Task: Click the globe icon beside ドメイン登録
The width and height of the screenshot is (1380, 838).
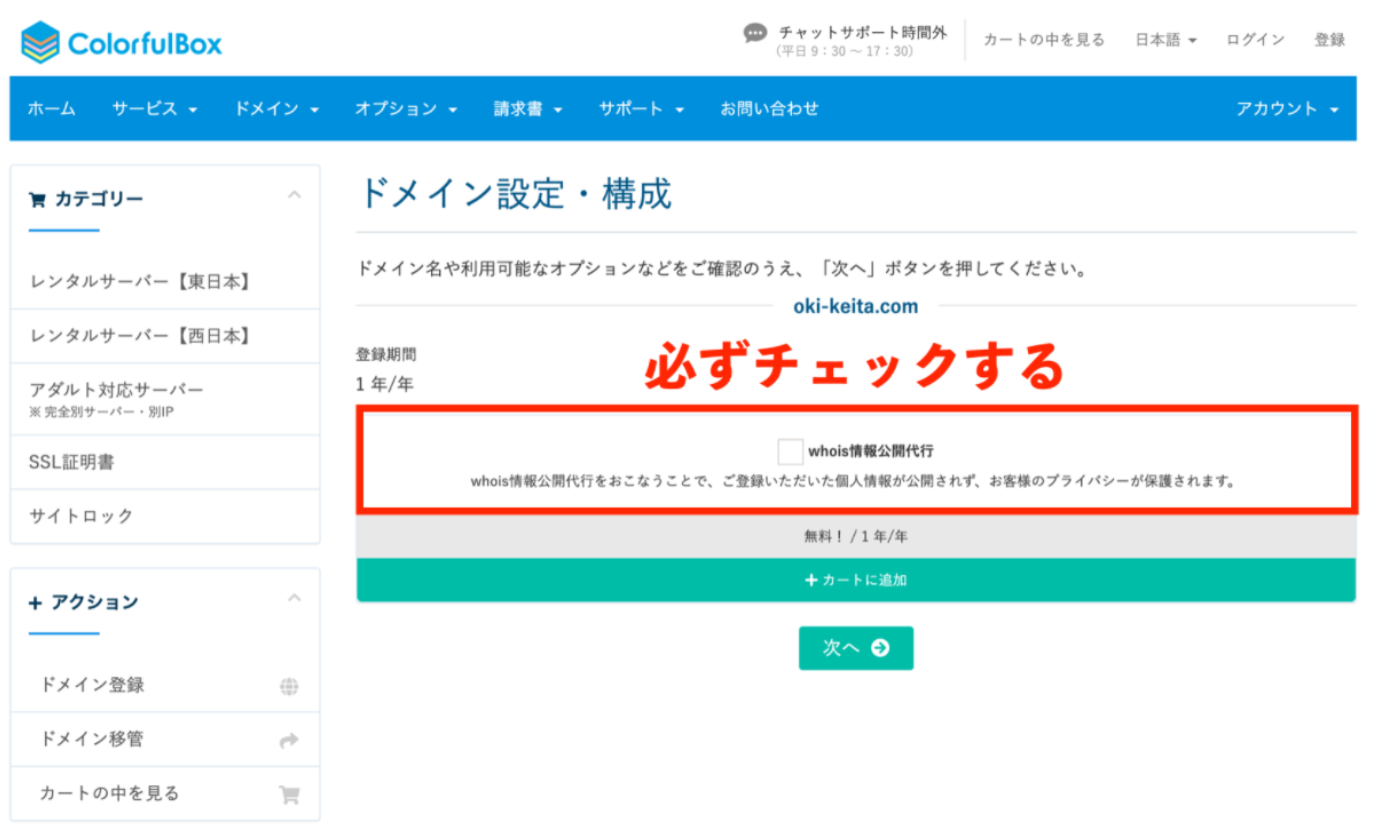Action: pos(289,685)
